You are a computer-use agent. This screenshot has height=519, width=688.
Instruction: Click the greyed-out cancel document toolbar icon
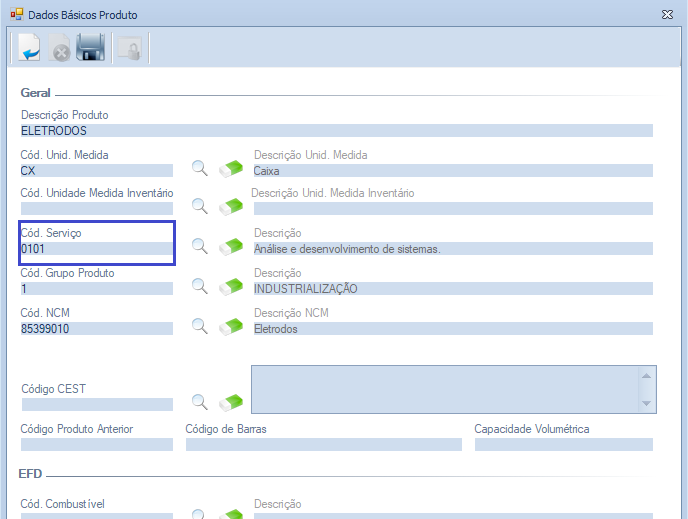60,47
